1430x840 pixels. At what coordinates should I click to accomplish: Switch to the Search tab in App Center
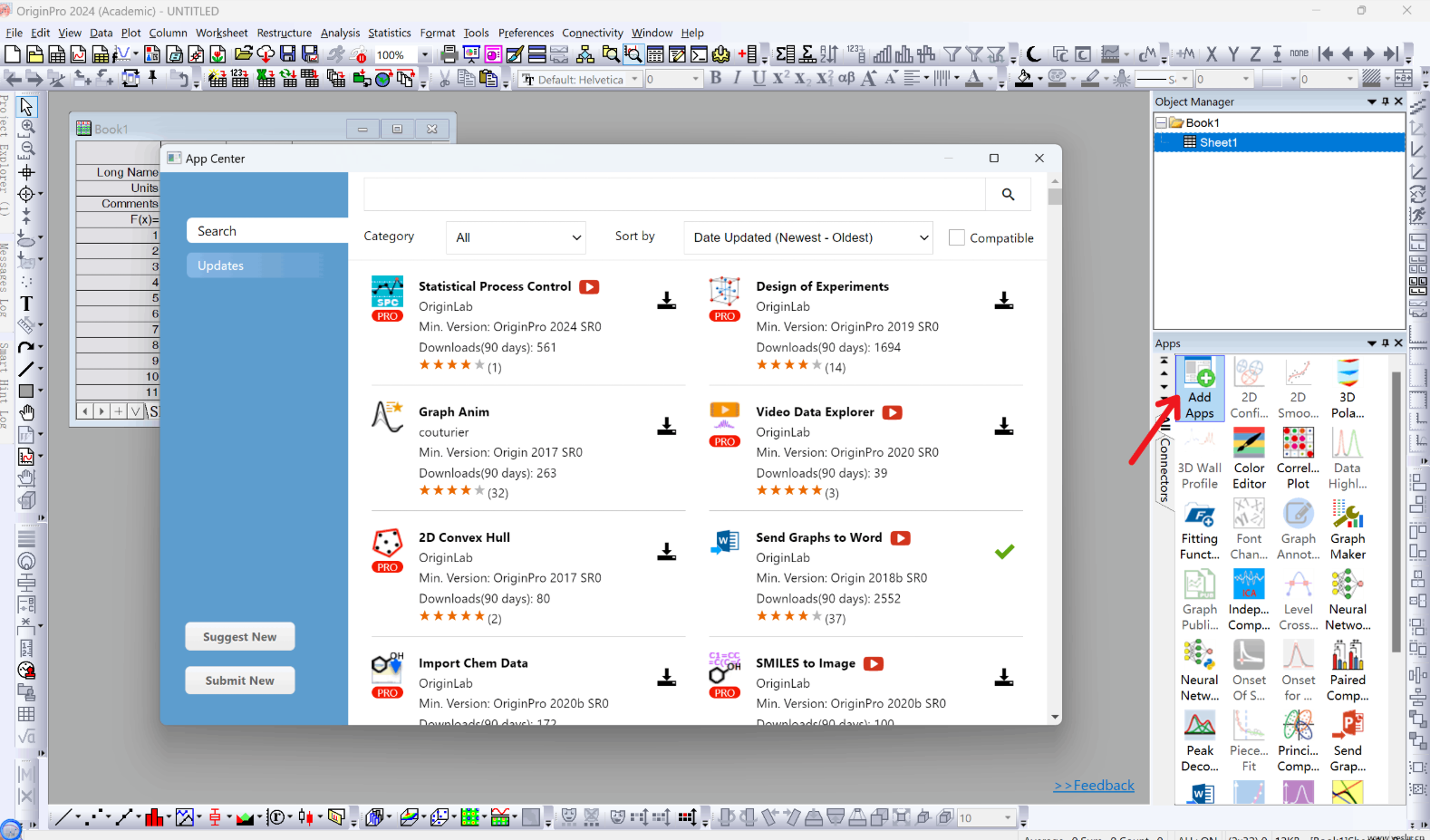tap(267, 231)
